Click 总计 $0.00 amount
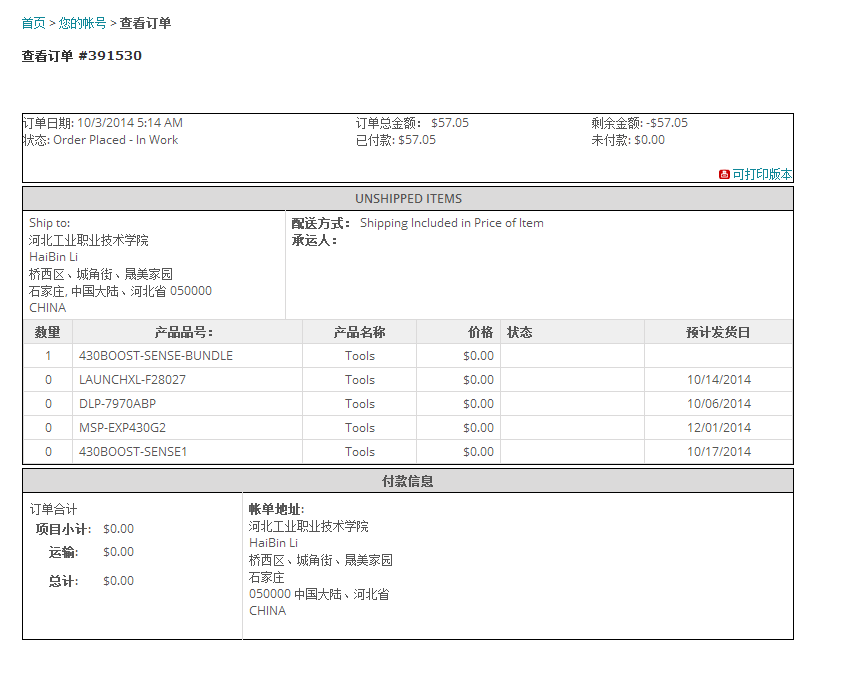This screenshot has height=692, width=849. pos(119,580)
